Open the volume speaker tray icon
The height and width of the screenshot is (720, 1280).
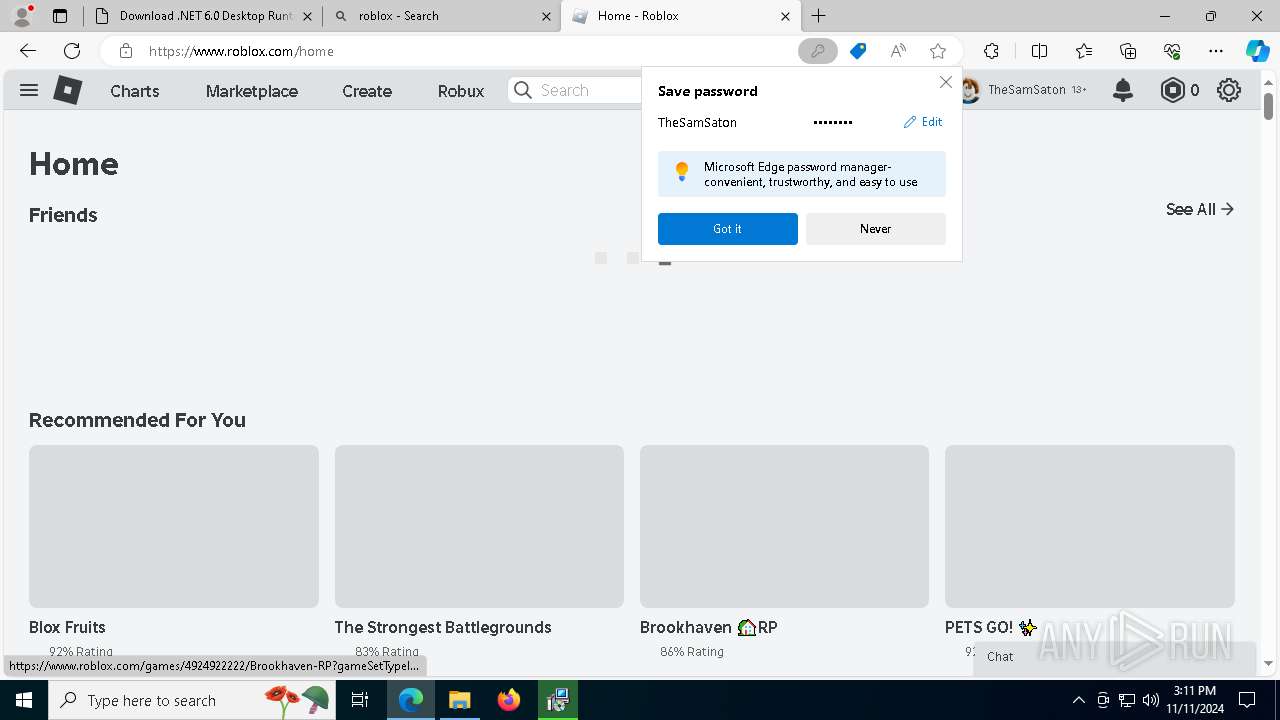pos(1151,700)
